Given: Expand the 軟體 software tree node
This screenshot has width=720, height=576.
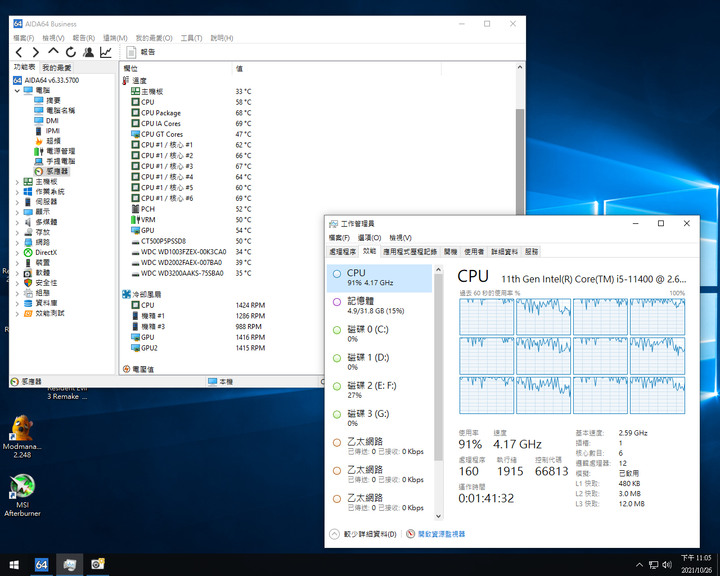Looking at the screenshot, I should click(17, 273).
